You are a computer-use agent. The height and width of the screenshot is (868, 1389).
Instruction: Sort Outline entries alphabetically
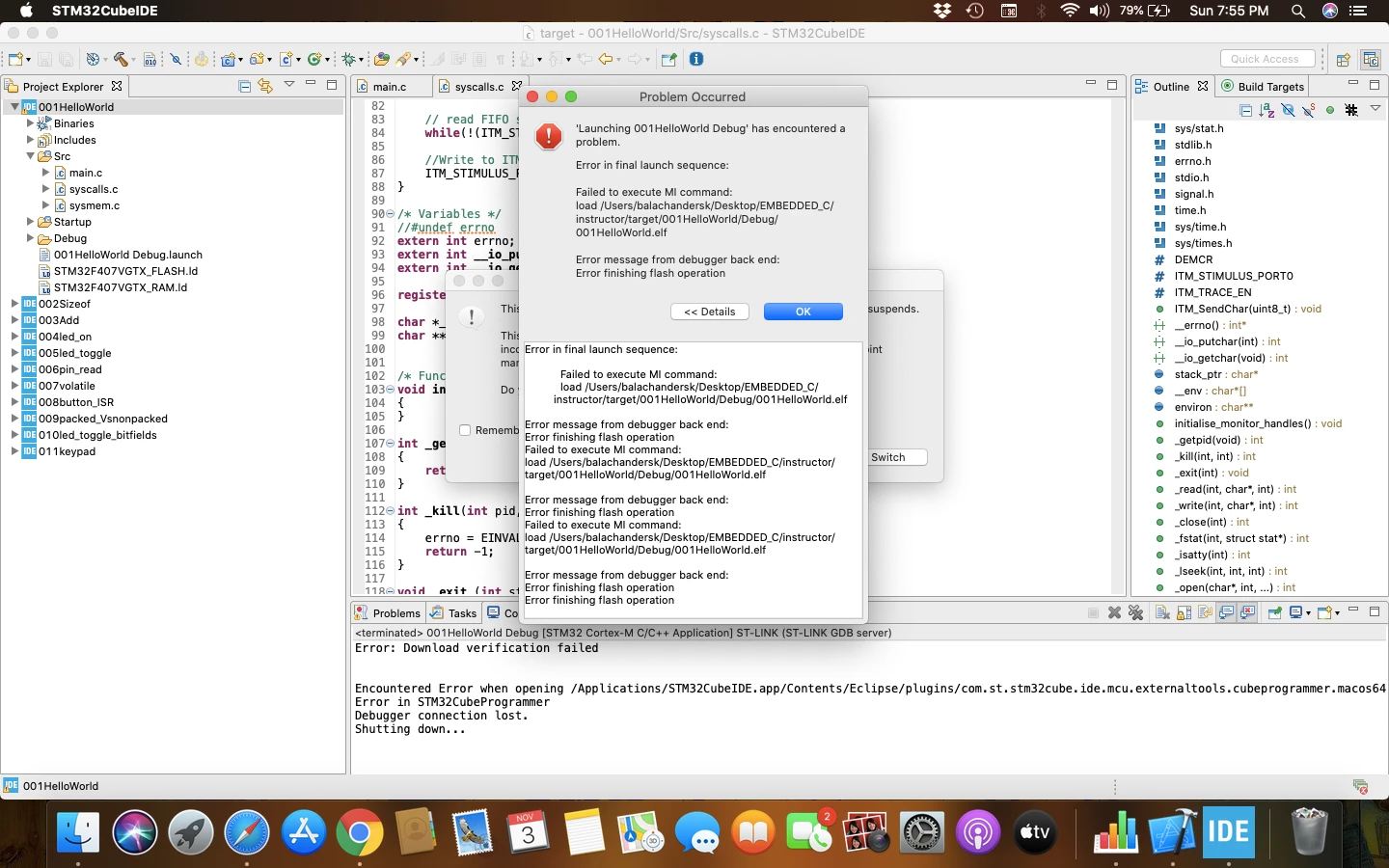click(x=1267, y=110)
